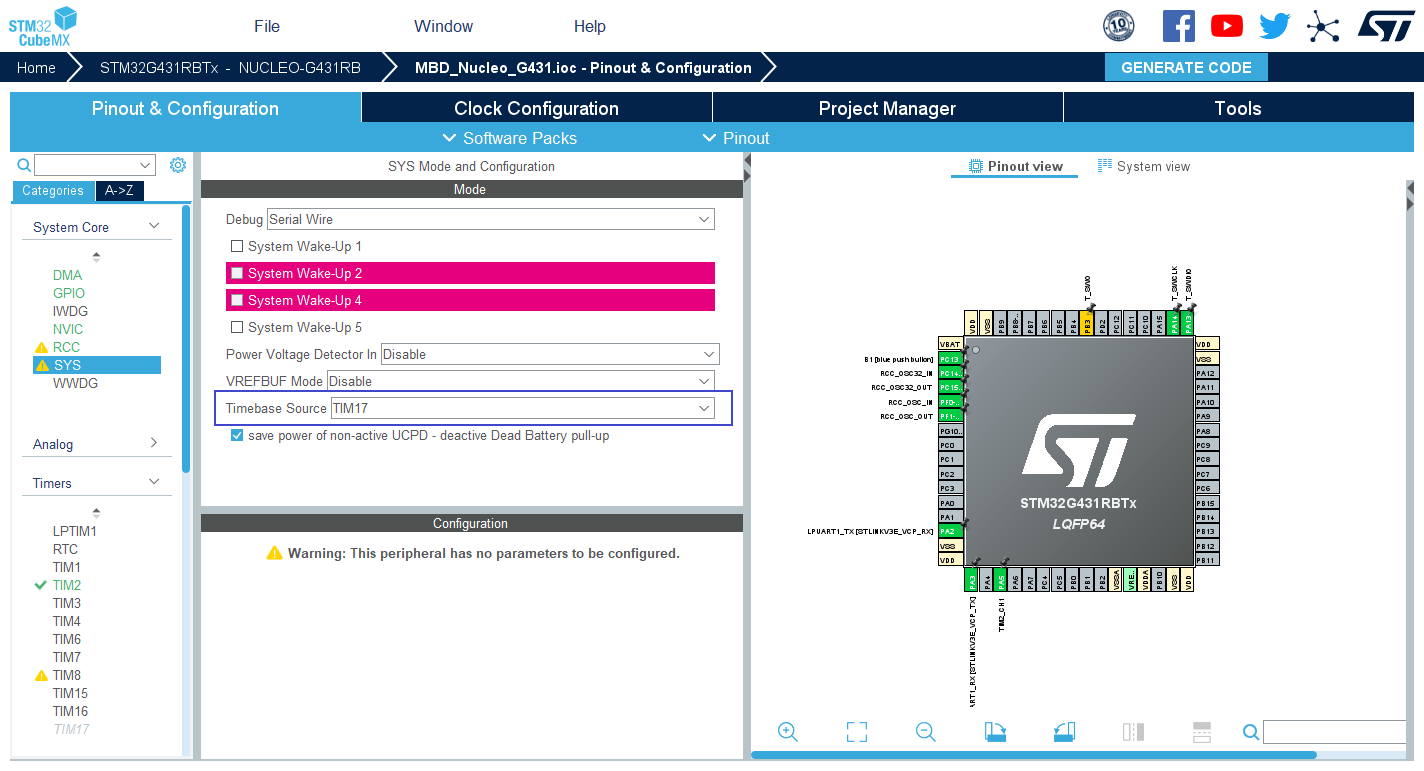The width and height of the screenshot is (1424, 771).
Task: Disable the System Wake-Up 2 checkbox
Action: [237, 273]
